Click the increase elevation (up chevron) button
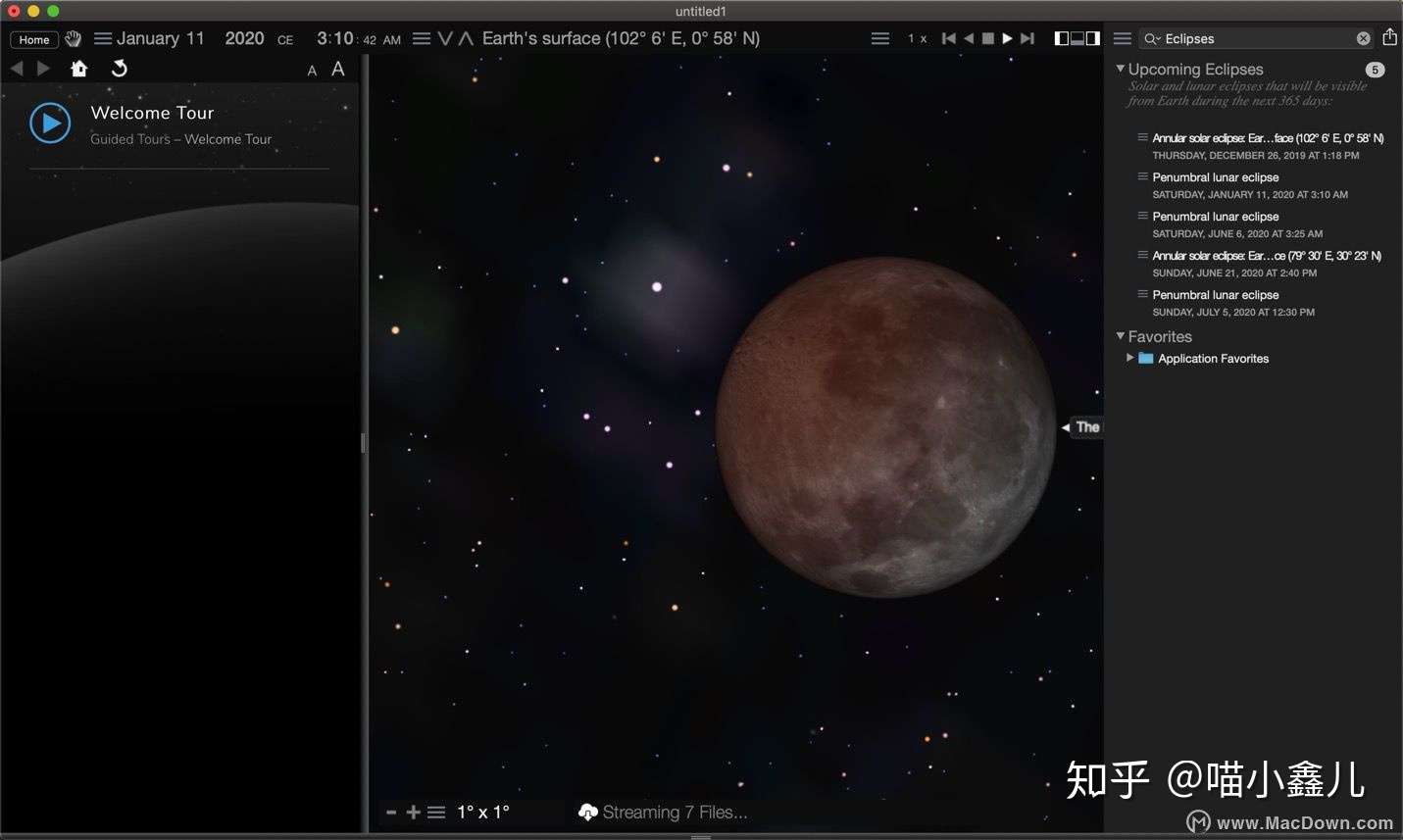The image size is (1403, 840). (466, 39)
